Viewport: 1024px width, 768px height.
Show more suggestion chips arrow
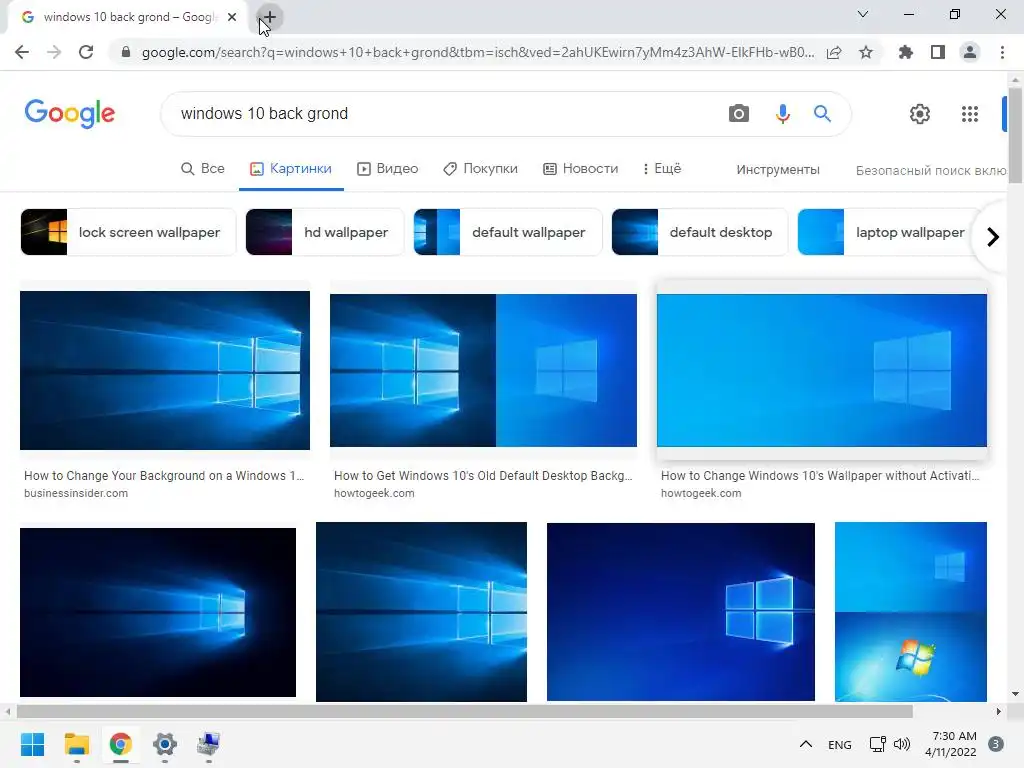coord(993,236)
